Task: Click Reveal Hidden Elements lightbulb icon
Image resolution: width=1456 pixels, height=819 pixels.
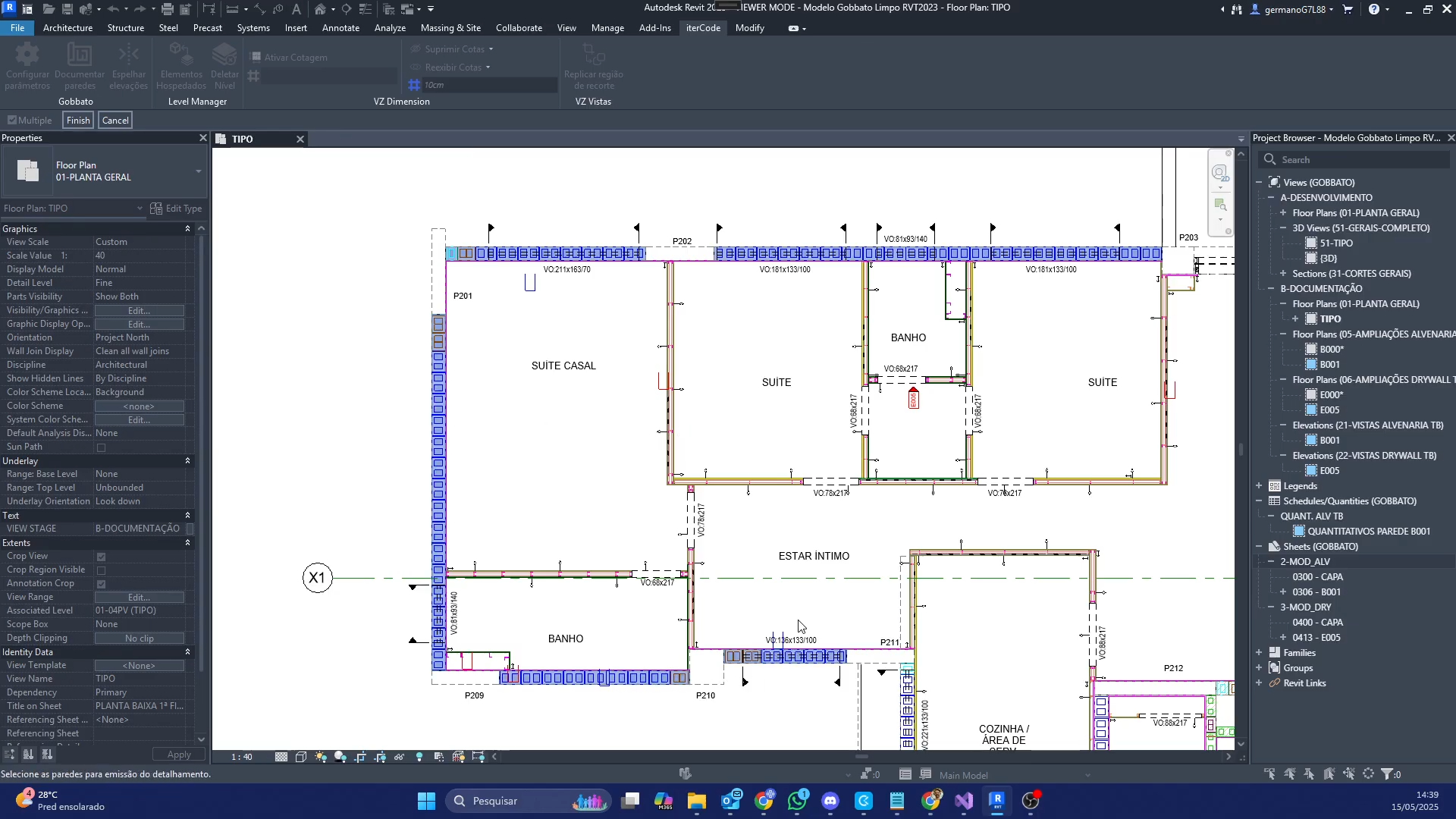Action: (x=419, y=757)
